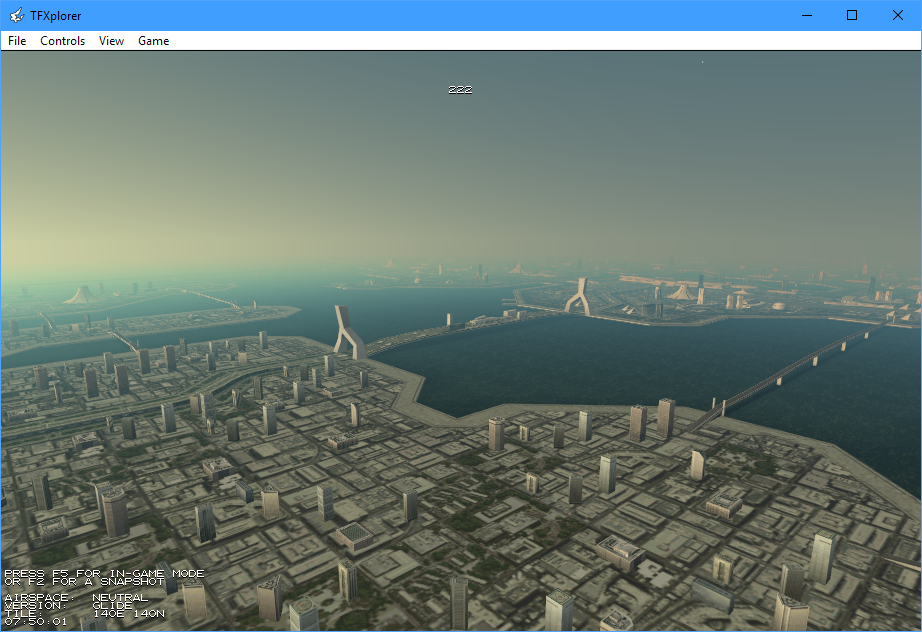Click the white tent-shaped structure on far left
The width and height of the screenshot is (922, 632).
click(x=82, y=293)
